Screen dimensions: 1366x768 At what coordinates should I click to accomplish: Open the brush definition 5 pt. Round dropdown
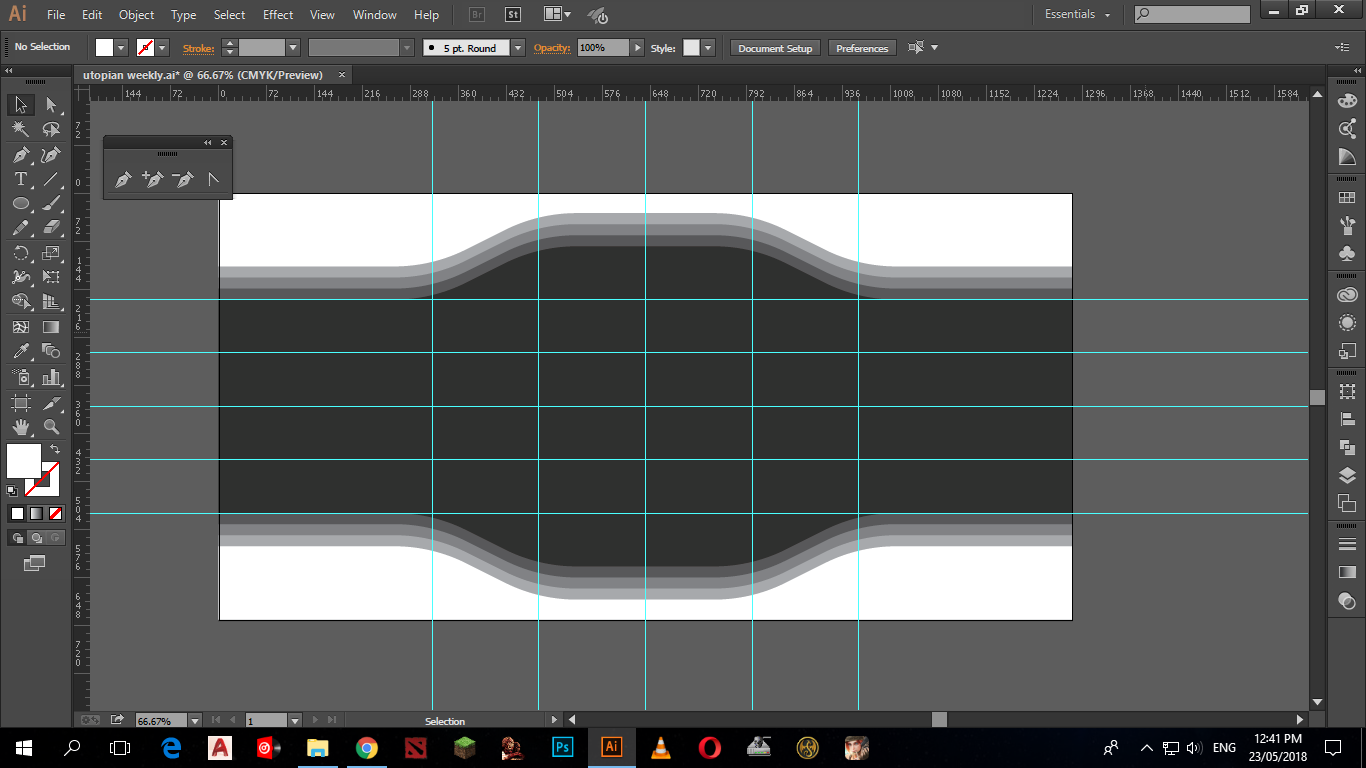coord(517,48)
